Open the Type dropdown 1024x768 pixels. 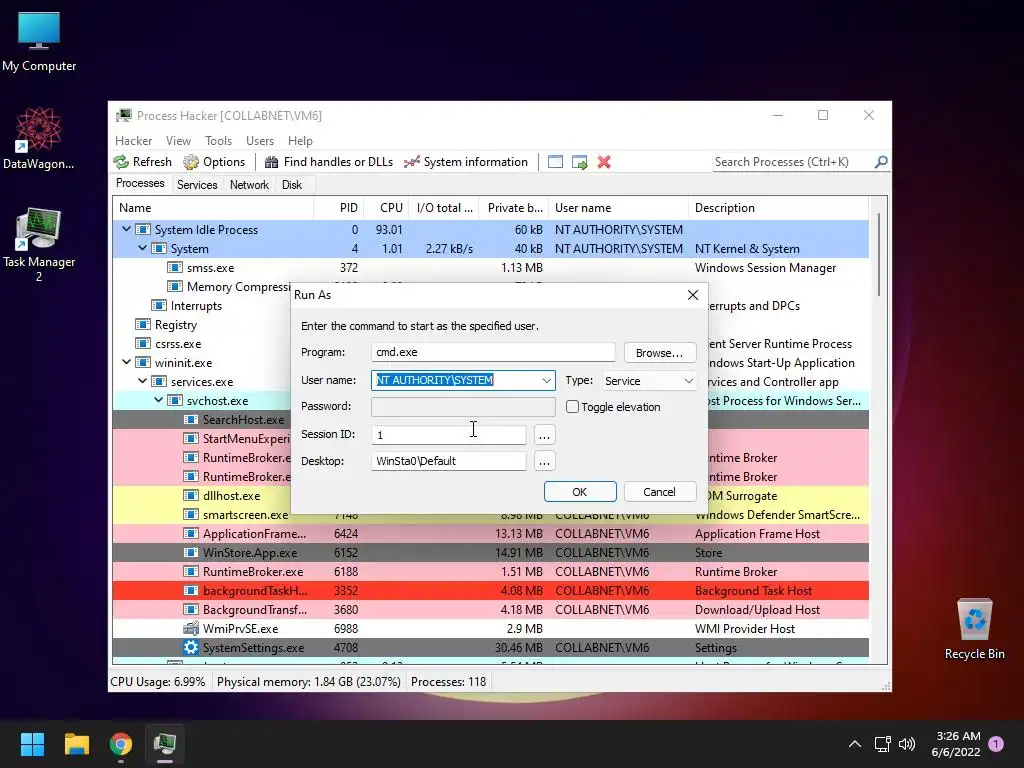[x=688, y=380]
